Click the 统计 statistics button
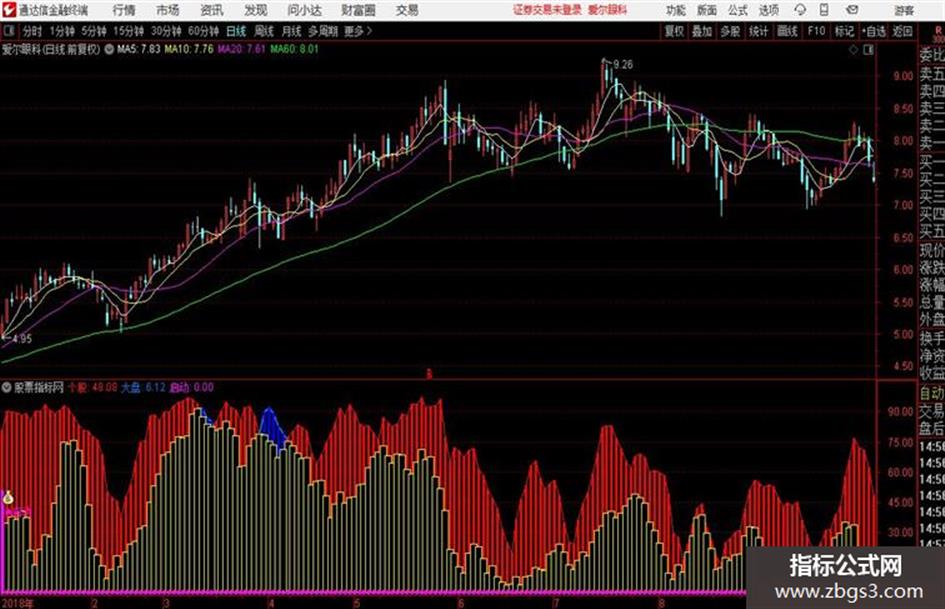The width and height of the screenshot is (945, 609). [x=759, y=31]
